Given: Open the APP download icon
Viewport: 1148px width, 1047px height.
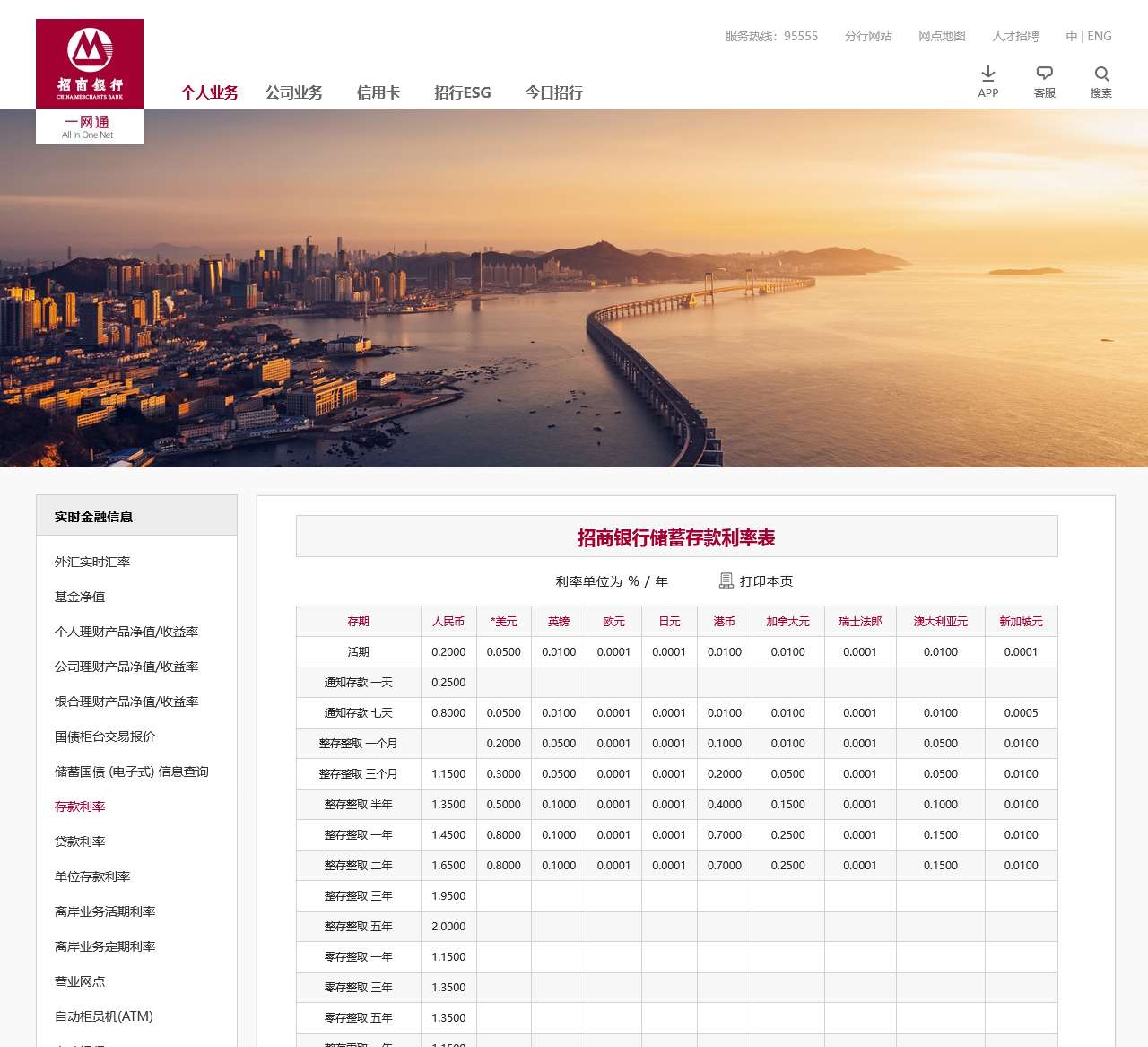Looking at the screenshot, I should click(x=988, y=74).
